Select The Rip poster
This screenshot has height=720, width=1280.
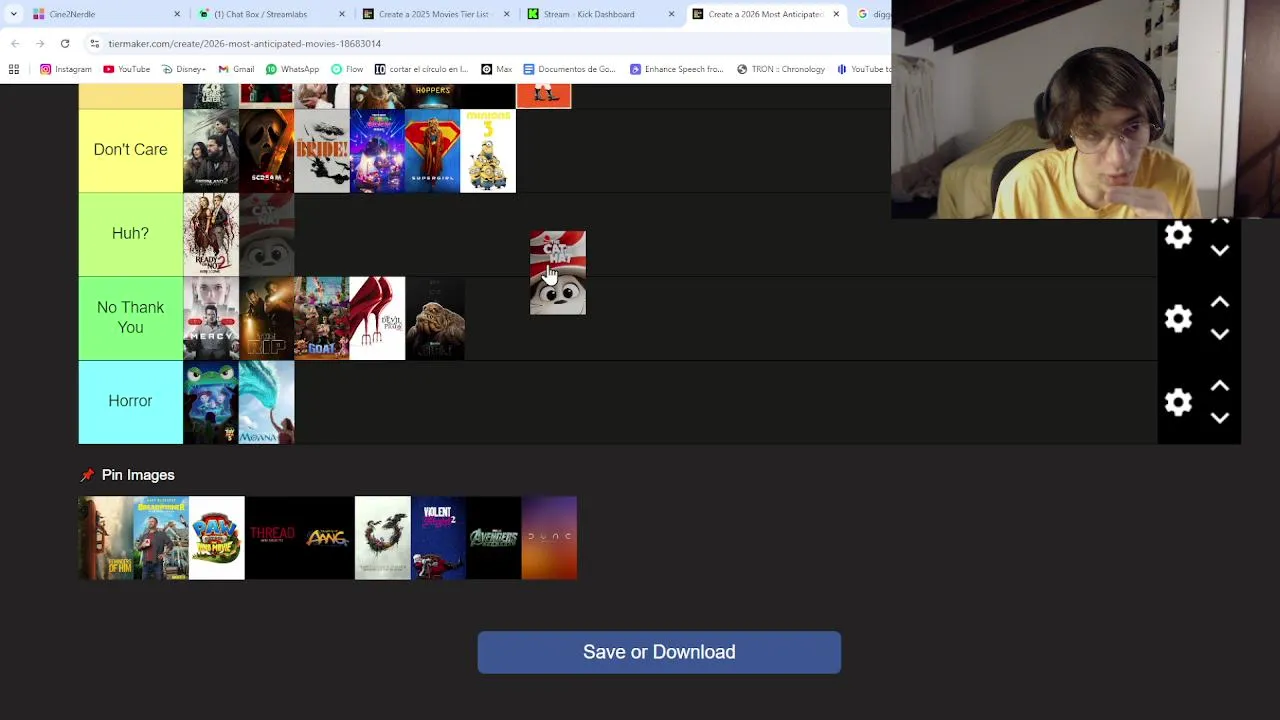[266, 318]
